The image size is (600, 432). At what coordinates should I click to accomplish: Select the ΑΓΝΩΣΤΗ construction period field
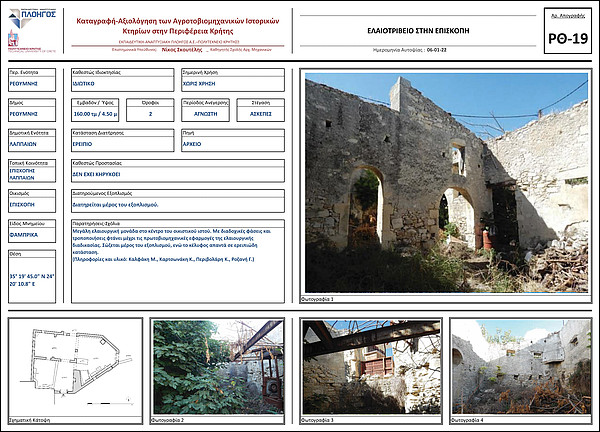[205, 110]
